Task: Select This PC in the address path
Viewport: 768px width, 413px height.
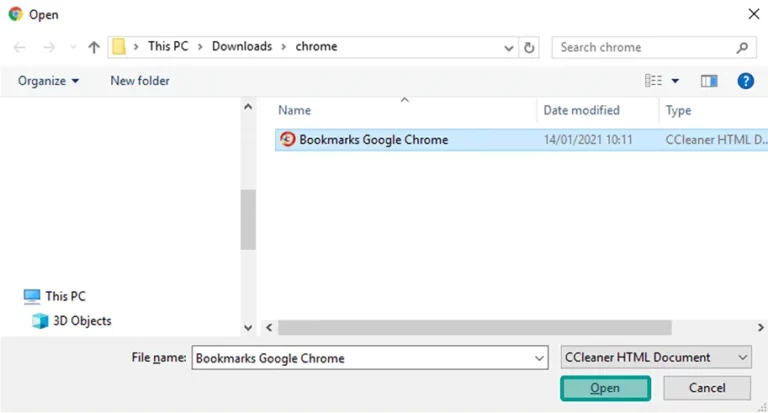Action: [x=168, y=47]
